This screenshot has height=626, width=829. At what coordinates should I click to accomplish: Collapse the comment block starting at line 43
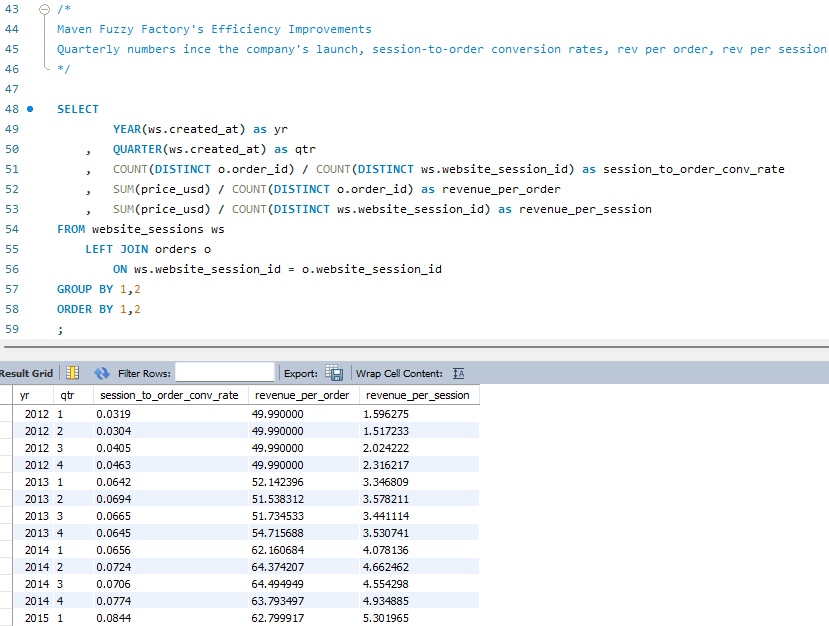(44, 9)
